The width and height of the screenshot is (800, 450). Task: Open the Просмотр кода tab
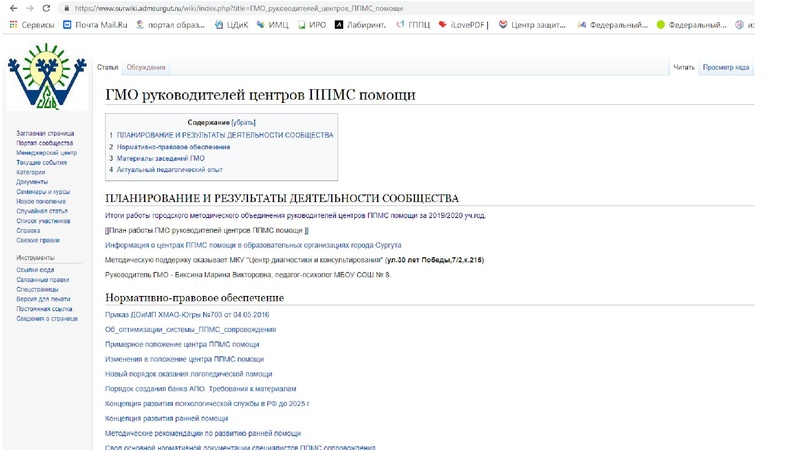(725, 67)
